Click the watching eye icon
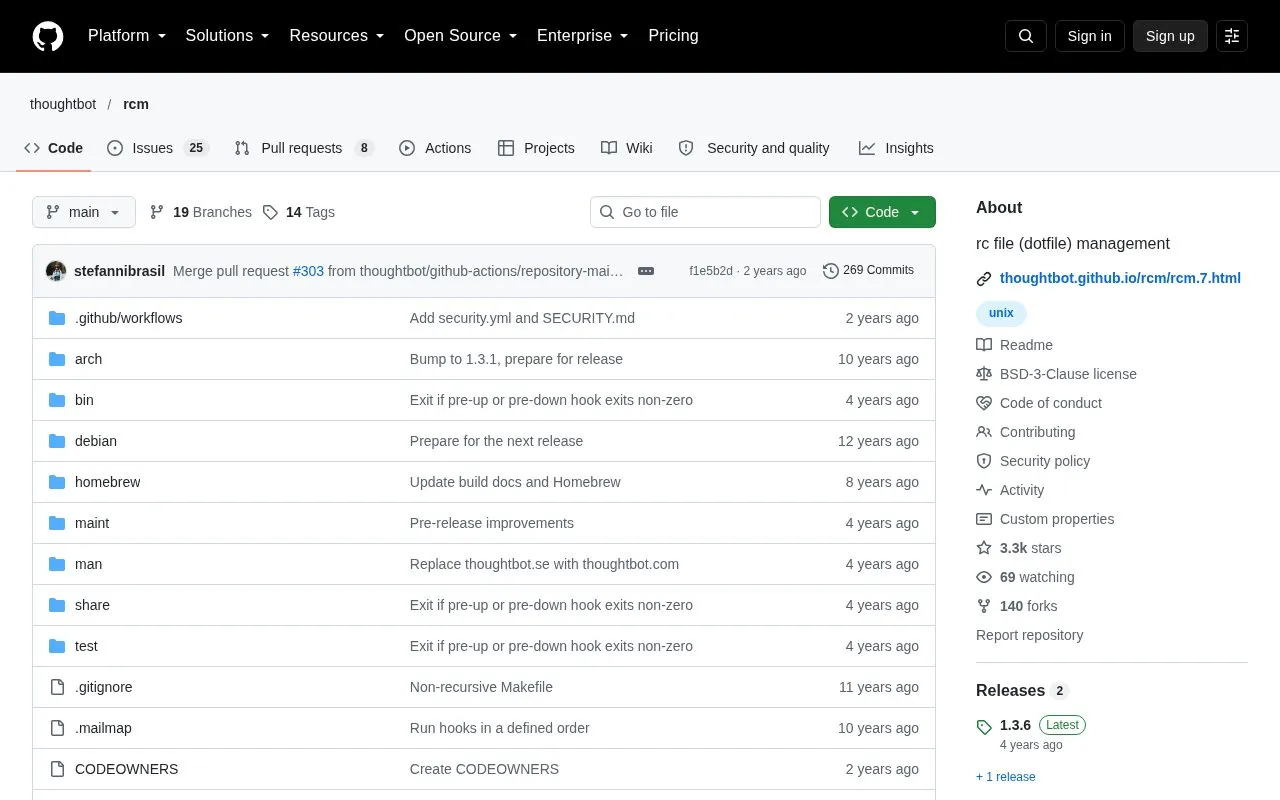 point(984,577)
